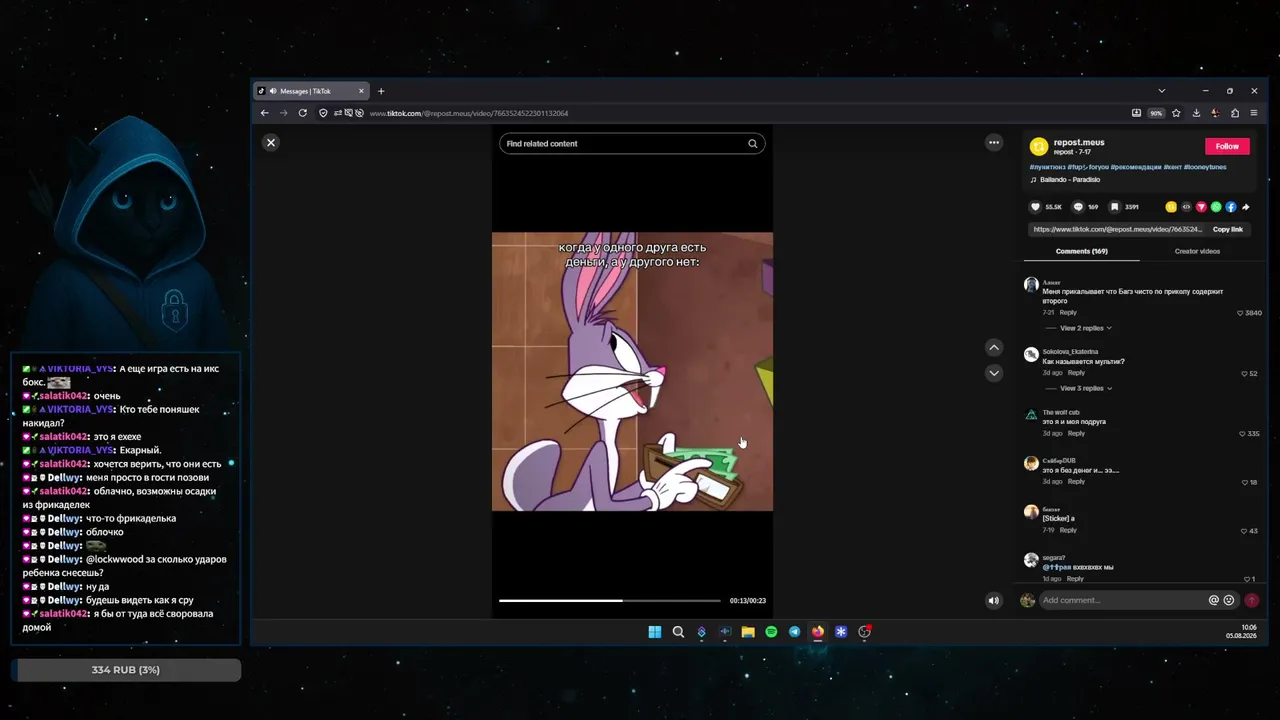Reply to The wolf cub comment
This screenshot has height=720, width=1280.
click(1076, 433)
